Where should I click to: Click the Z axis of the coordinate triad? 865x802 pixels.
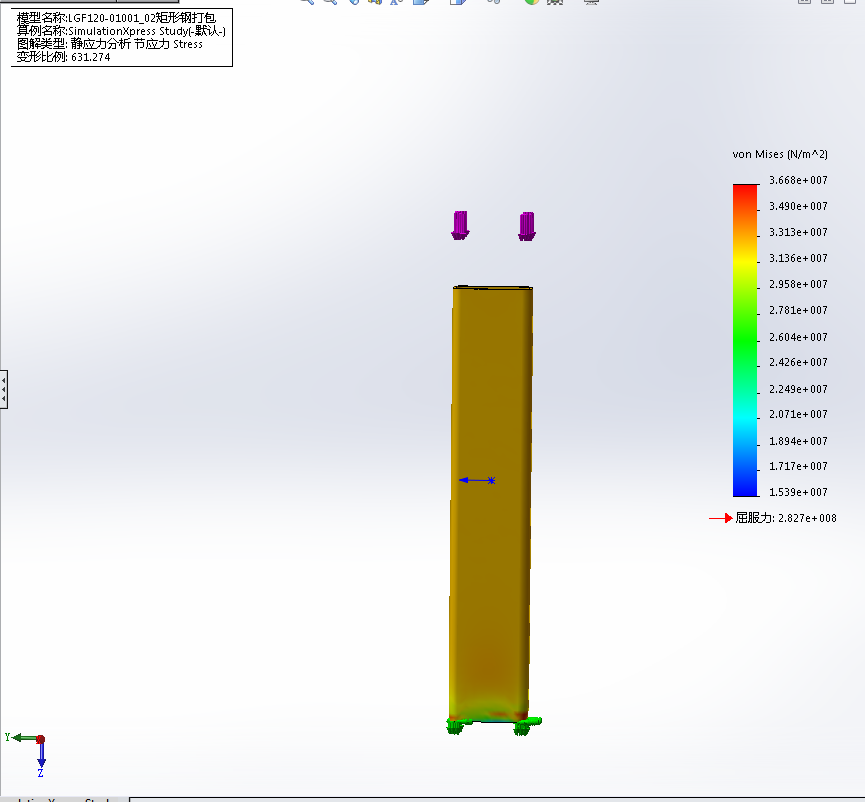41,760
